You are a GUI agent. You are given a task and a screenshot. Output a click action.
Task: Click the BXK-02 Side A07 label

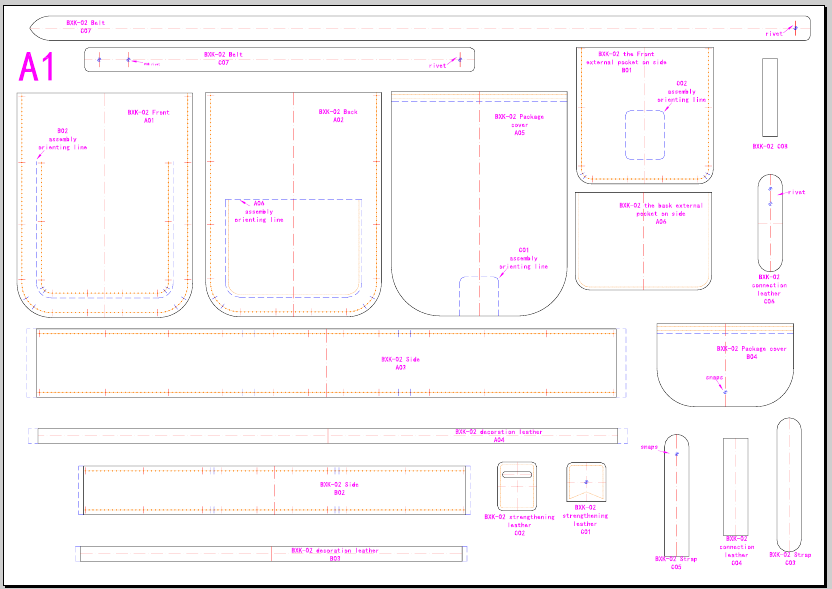pos(400,363)
